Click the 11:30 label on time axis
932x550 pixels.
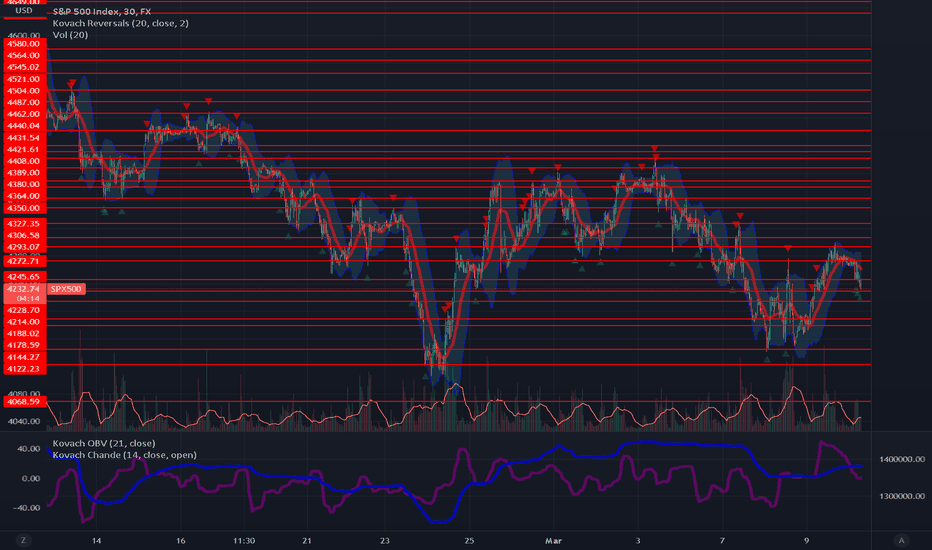(x=244, y=540)
